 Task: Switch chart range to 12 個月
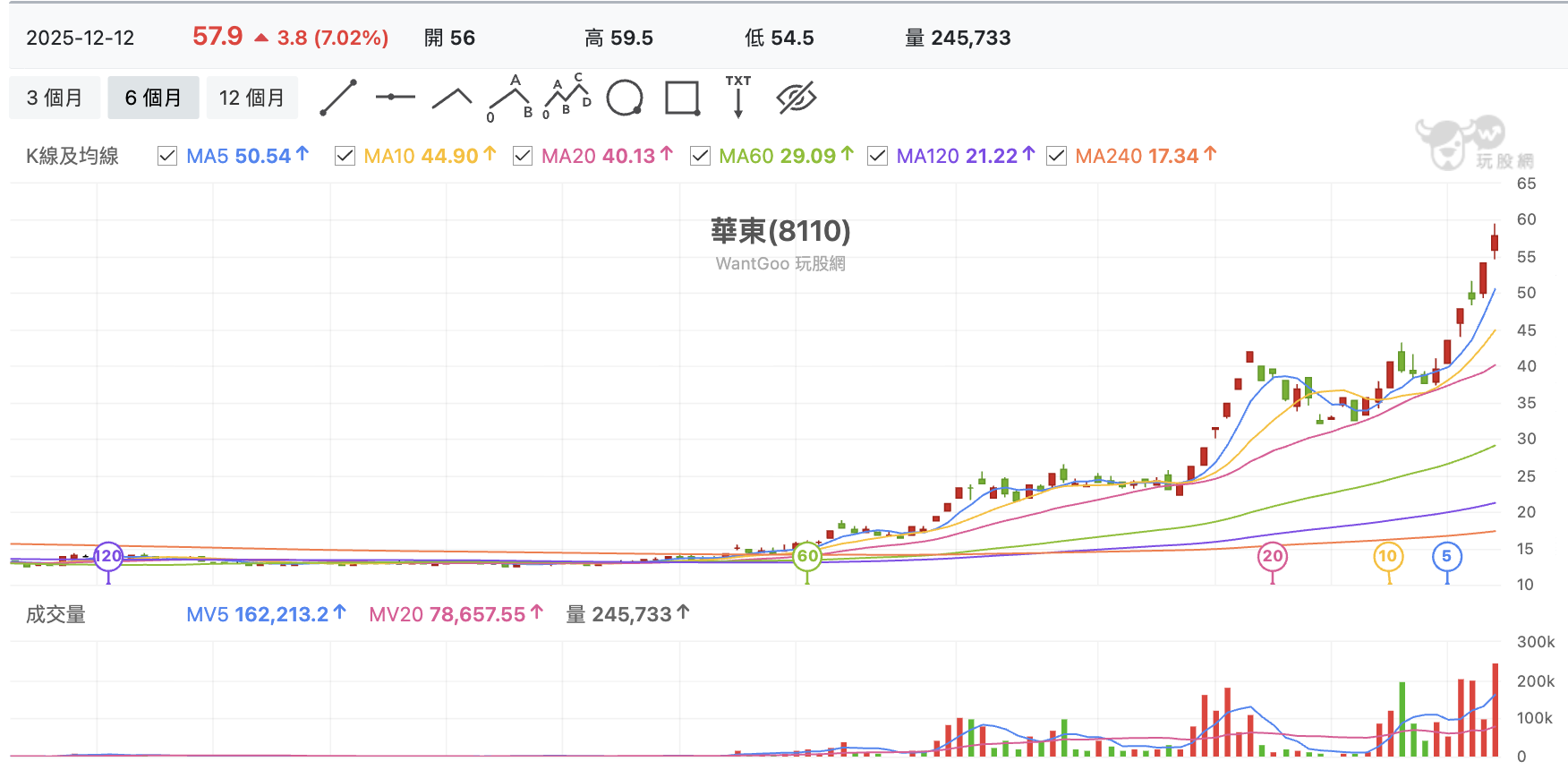(x=252, y=98)
